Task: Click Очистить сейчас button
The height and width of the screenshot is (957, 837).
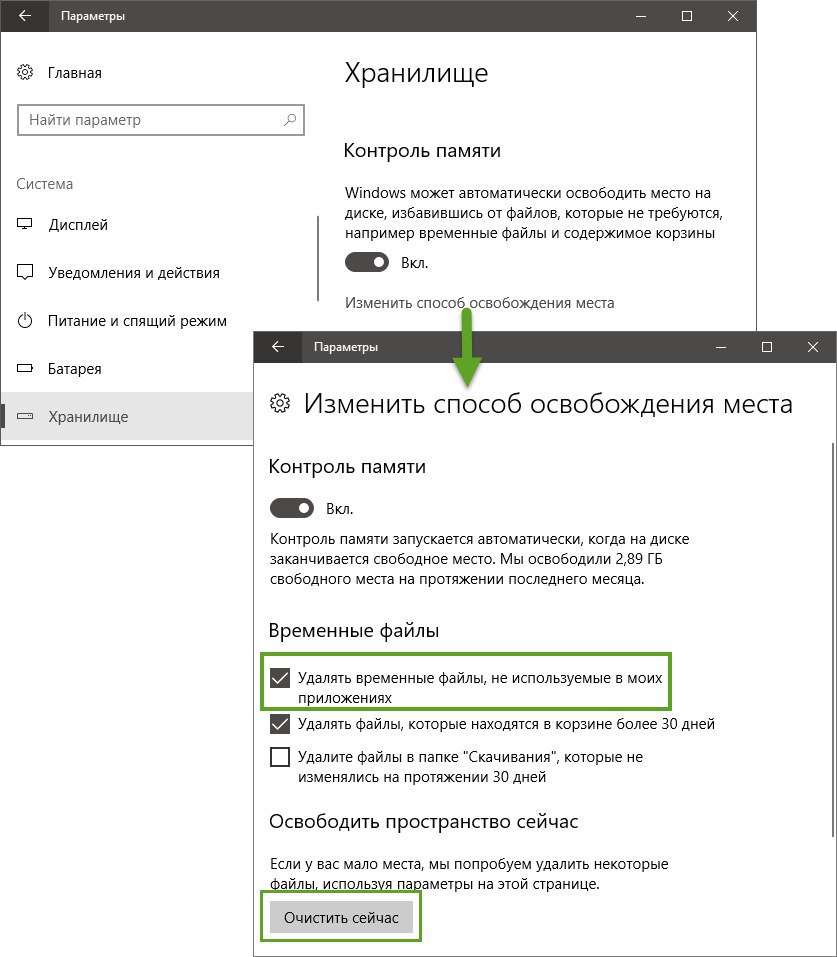Action: pyautogui.click(x=341, y=917)
